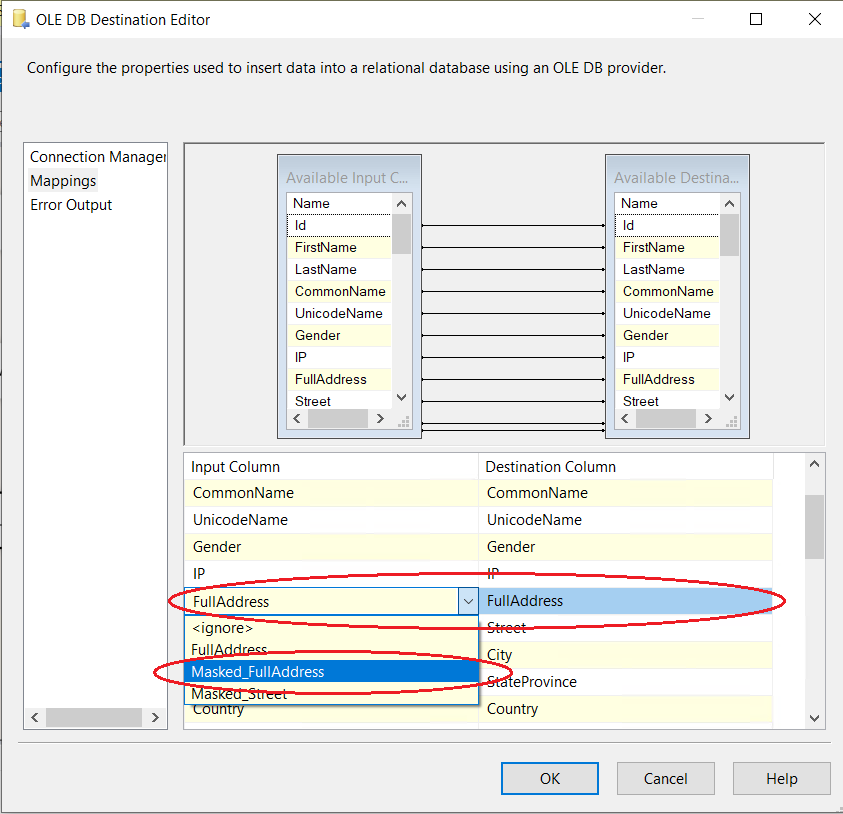This screenshot has width=843, height=814.
Task: Open the FullAddress input column dropdown arrow
Action: coord(467,601)
